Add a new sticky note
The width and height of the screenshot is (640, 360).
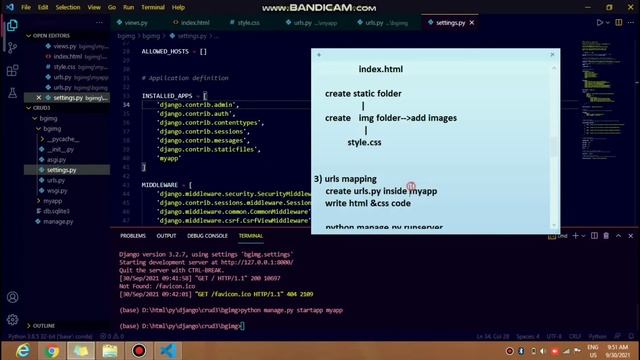[x=319, y=55]
